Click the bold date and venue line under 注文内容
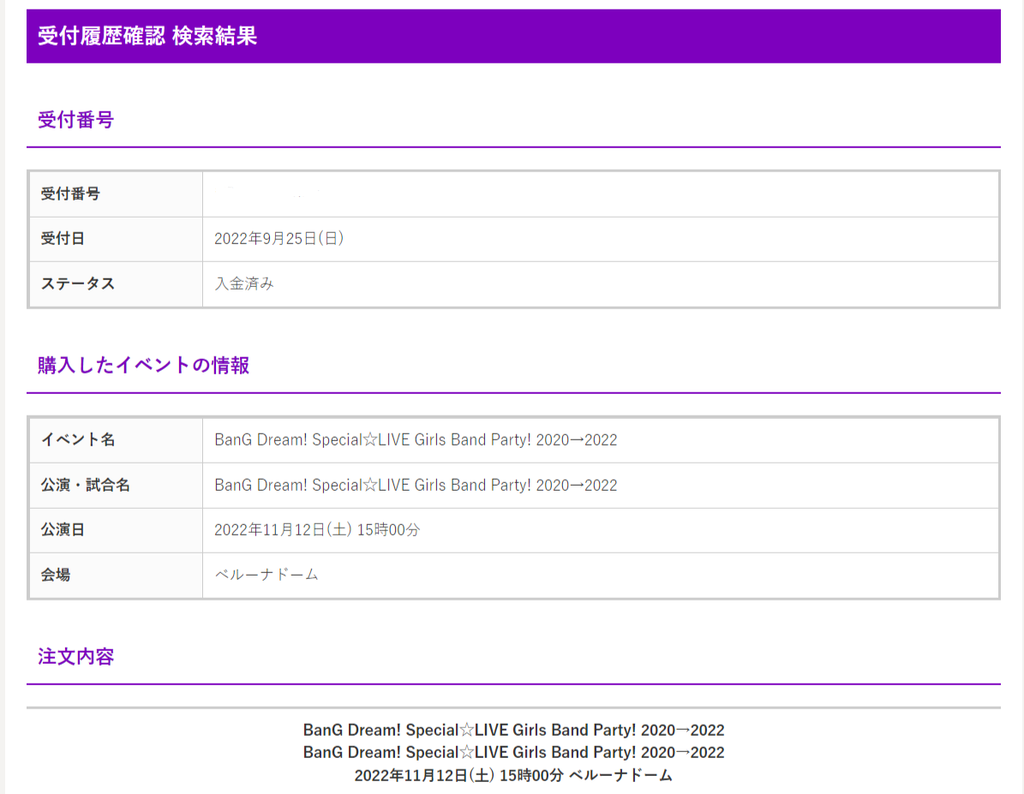This screenshot has width=1024, height=794. click(x=513, y=775)
